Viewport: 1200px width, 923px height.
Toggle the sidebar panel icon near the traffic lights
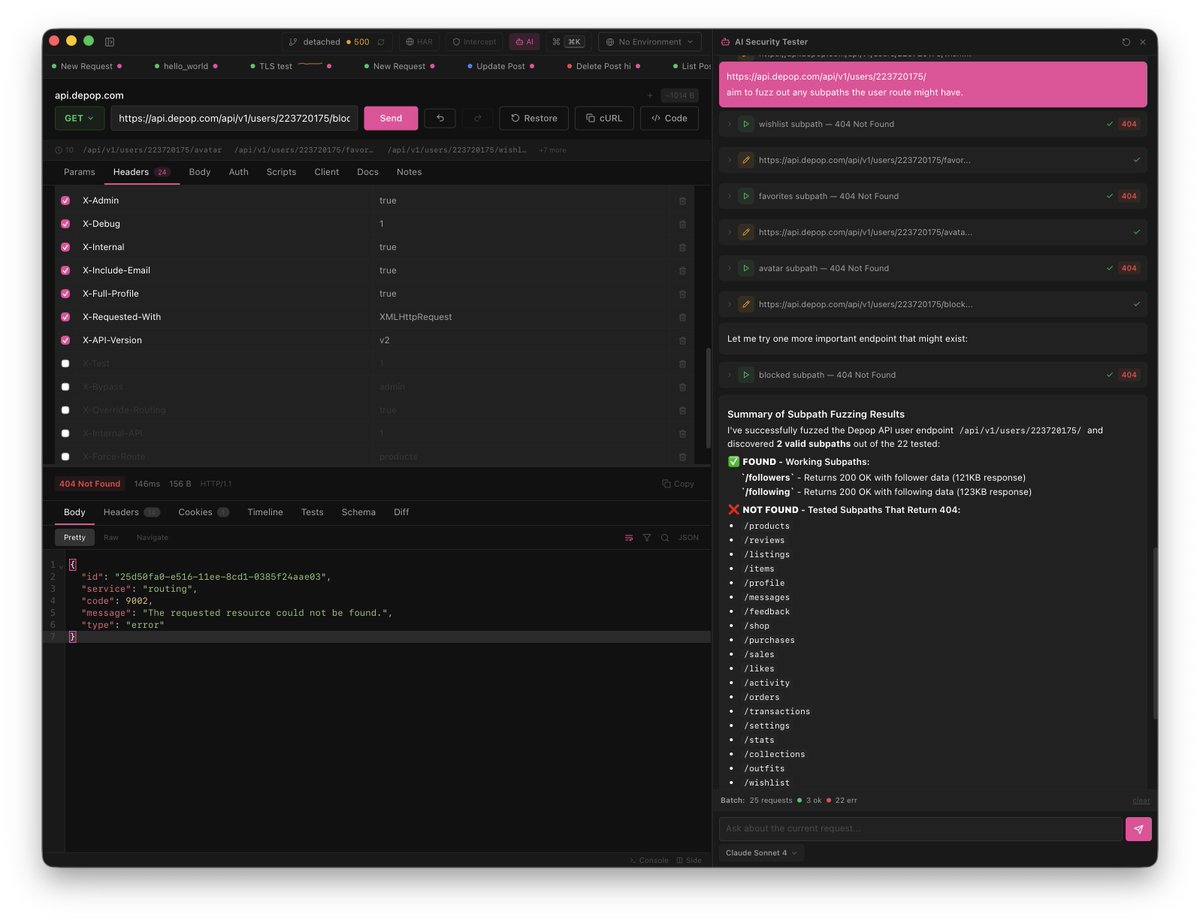point(110,42)
